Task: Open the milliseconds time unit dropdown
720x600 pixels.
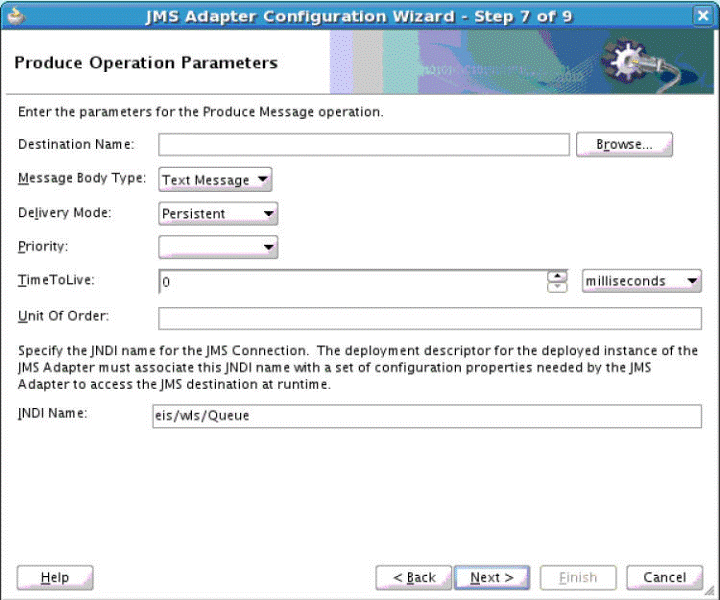Action: pyautogui.click(x=641, y=281)
